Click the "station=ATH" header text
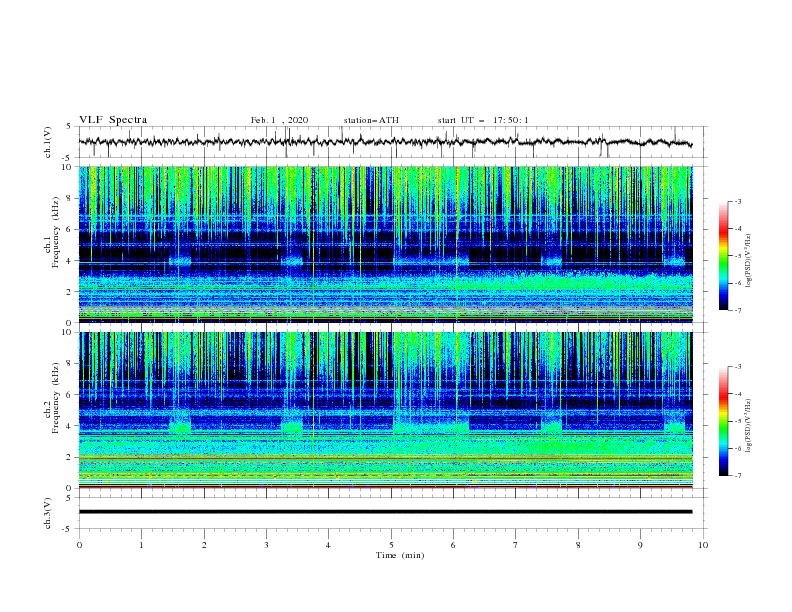 (371, 120)
